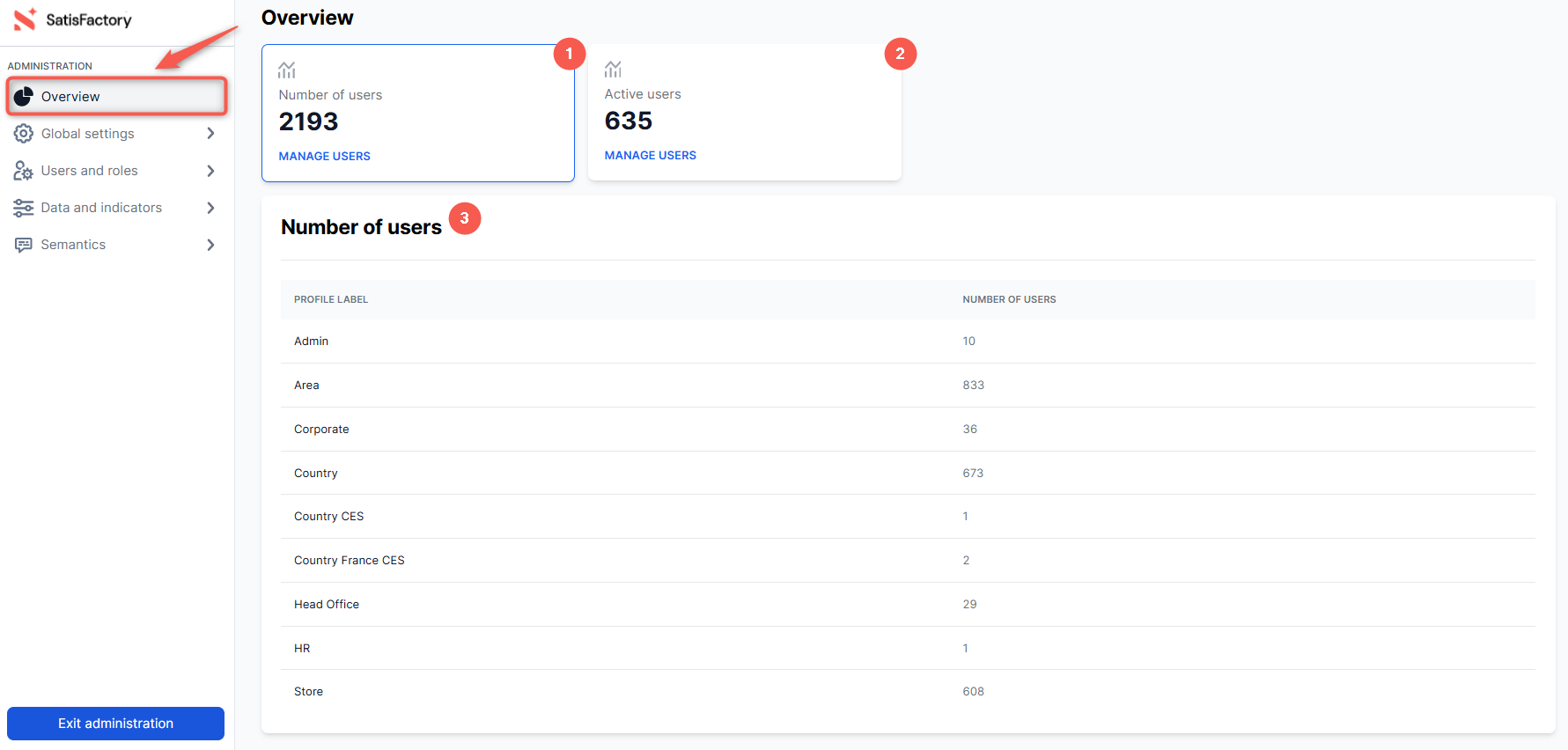Click the Users and roles icon
Screen dimensions: 1568x750
click(x=24, y=171)
